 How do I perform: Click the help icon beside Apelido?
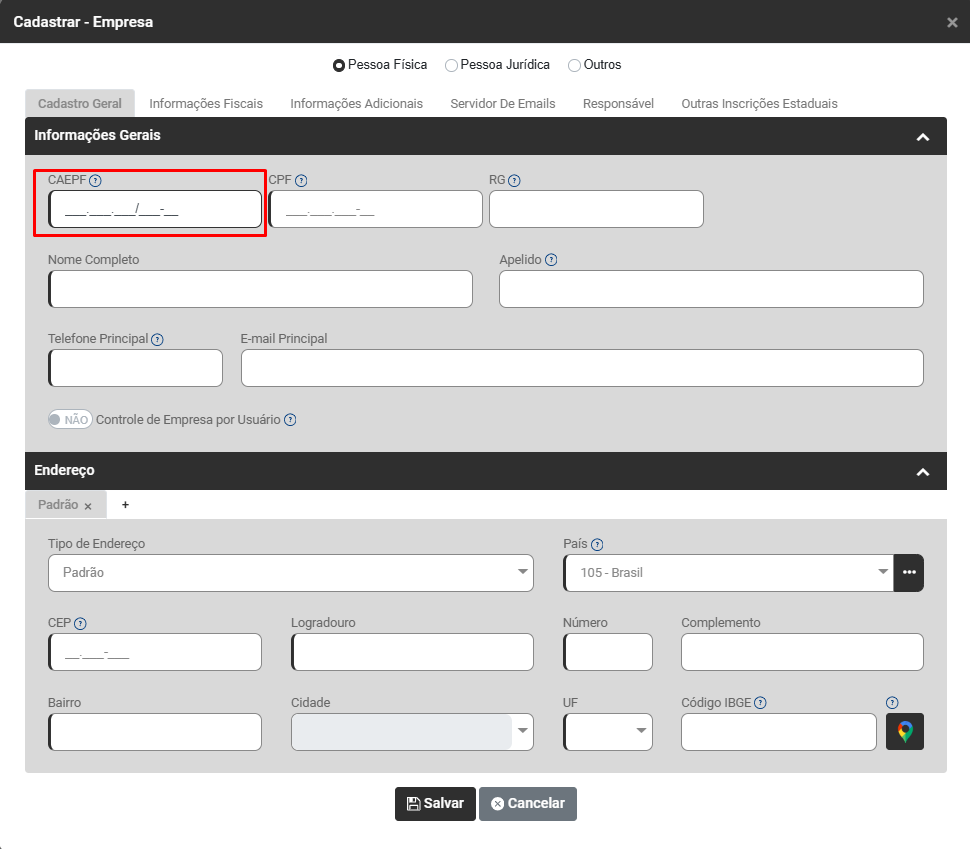(551, 260)
